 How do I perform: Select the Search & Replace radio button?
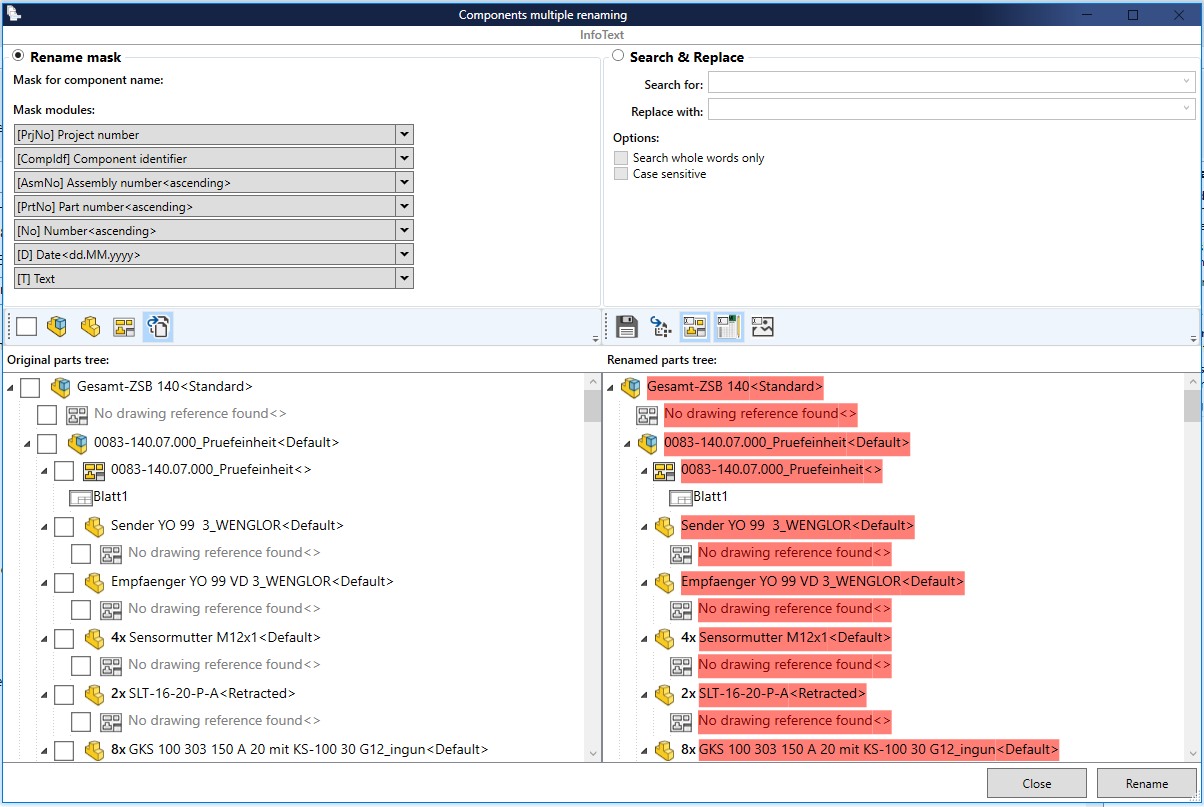pyautogui.click(x=618, y=57)
